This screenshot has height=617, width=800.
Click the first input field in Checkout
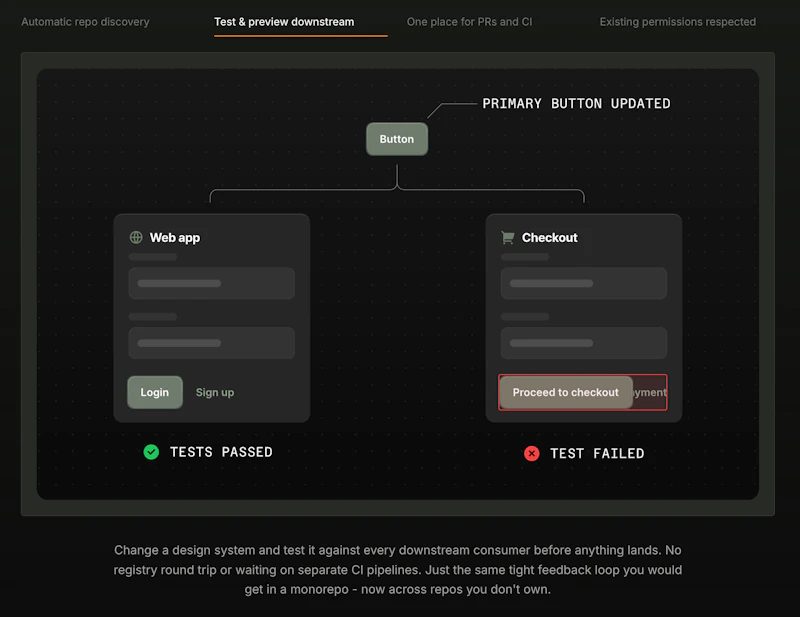coord(584,283)
